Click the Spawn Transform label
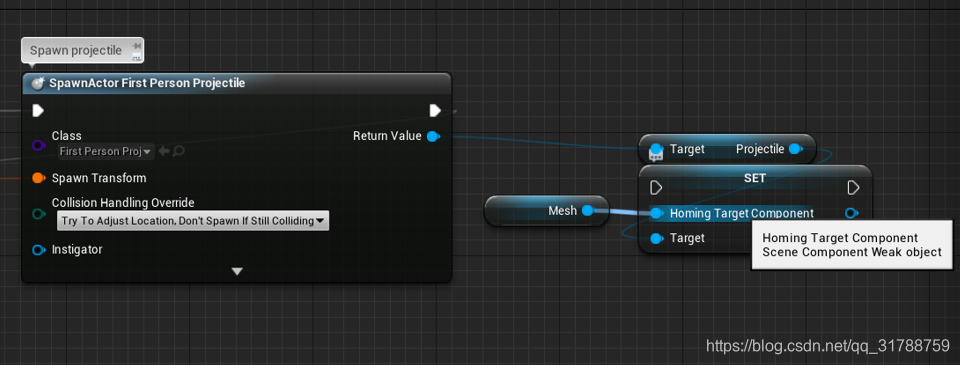 [x=99, y=178]
